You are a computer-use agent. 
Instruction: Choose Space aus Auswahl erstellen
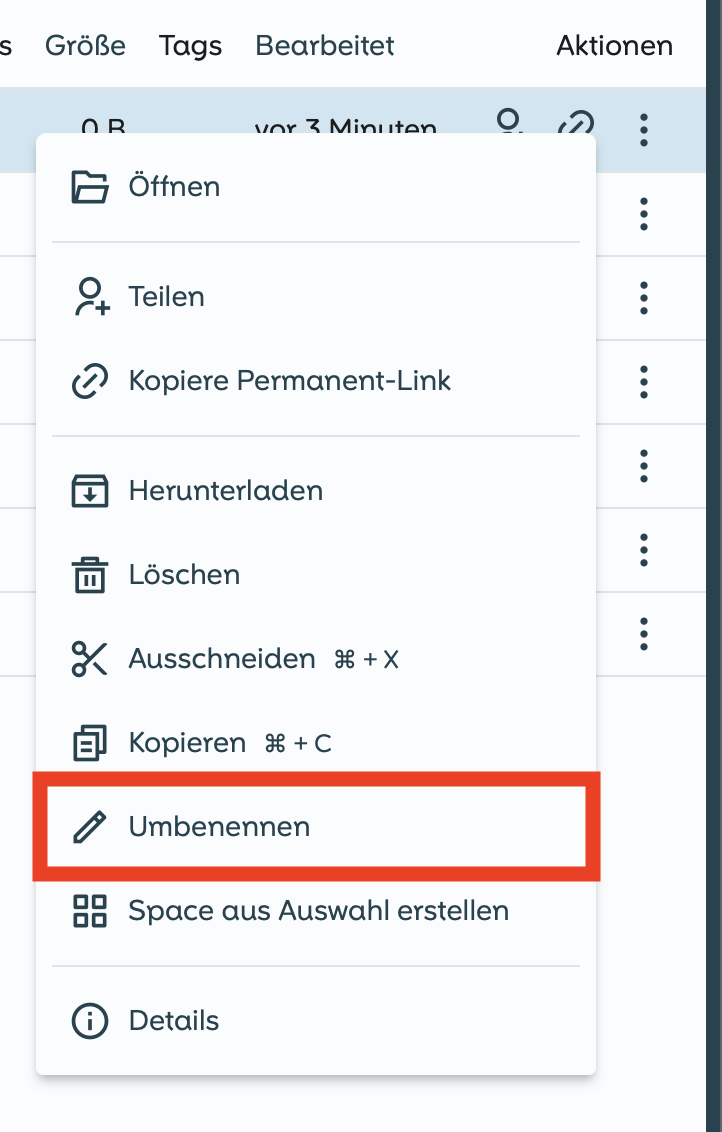click(x=318, y=911)
